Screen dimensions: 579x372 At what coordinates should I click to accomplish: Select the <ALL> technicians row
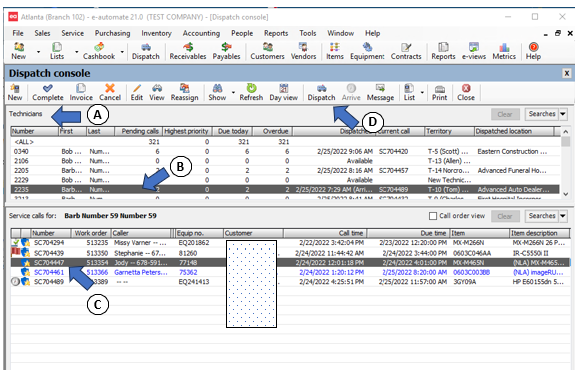coord(284,142)
